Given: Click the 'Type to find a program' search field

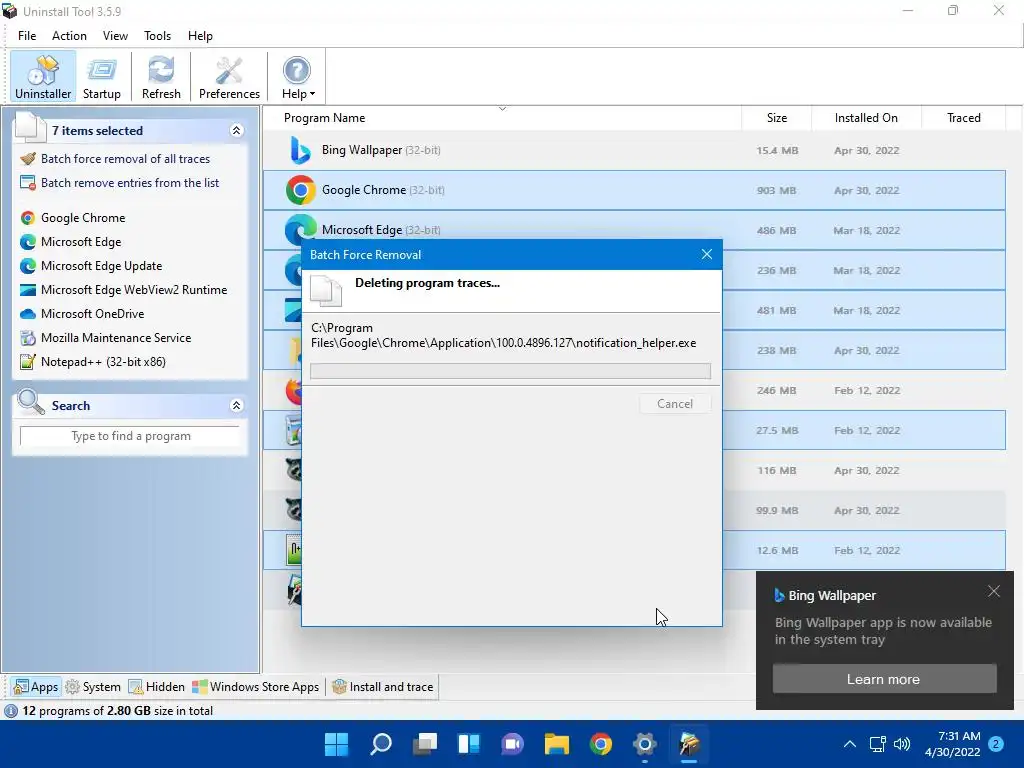Looking at the screenshot, I should pyautogui.click(x=130, y=436).
